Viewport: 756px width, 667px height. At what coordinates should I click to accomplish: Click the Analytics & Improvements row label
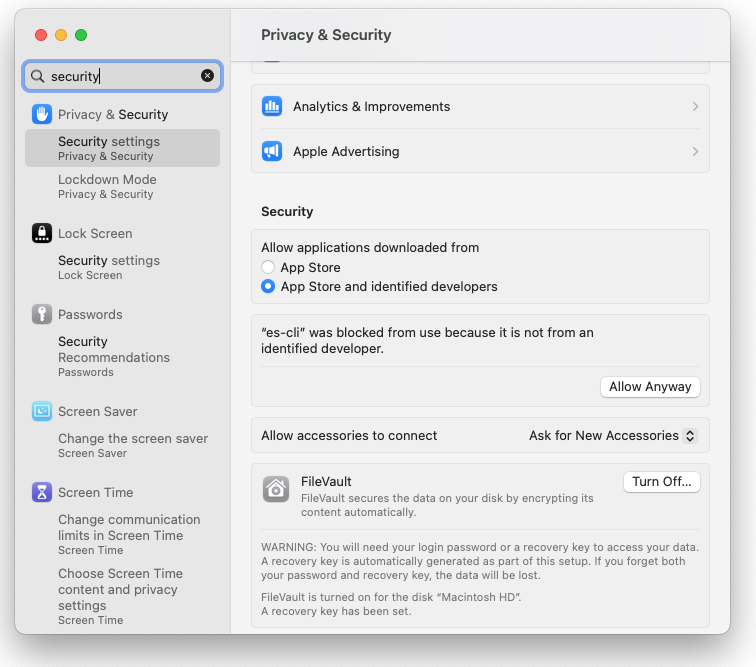371,107
